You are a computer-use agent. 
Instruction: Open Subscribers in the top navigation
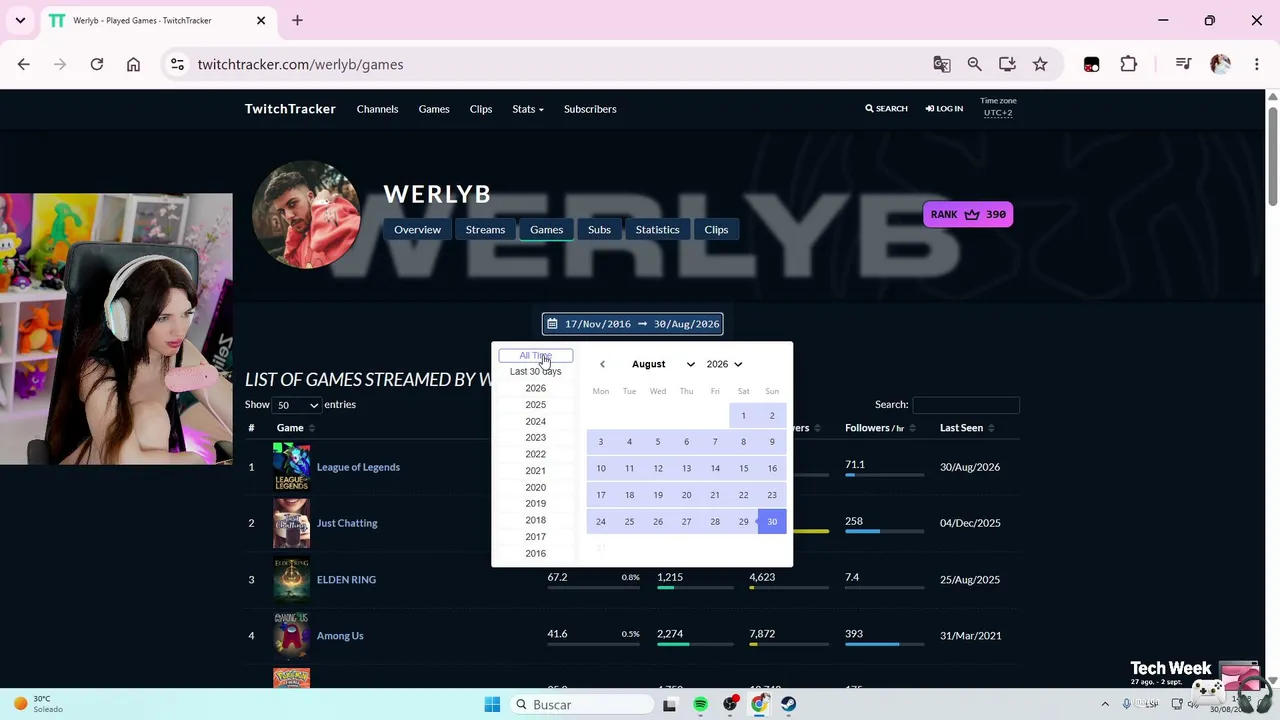point(590,109)
